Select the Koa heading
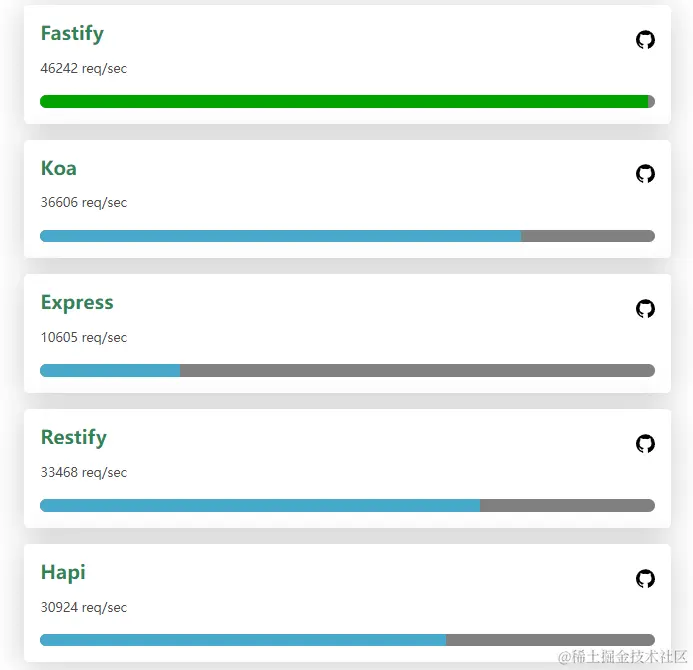This screenshot has width=693, height=670. pos(59,168)
